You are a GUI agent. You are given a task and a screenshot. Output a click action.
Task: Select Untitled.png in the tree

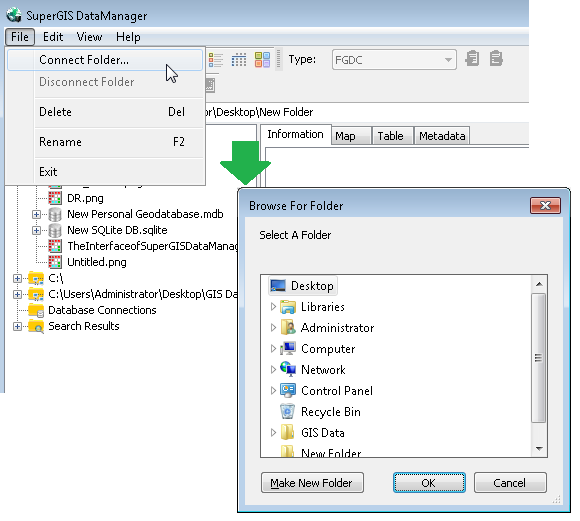97,262
